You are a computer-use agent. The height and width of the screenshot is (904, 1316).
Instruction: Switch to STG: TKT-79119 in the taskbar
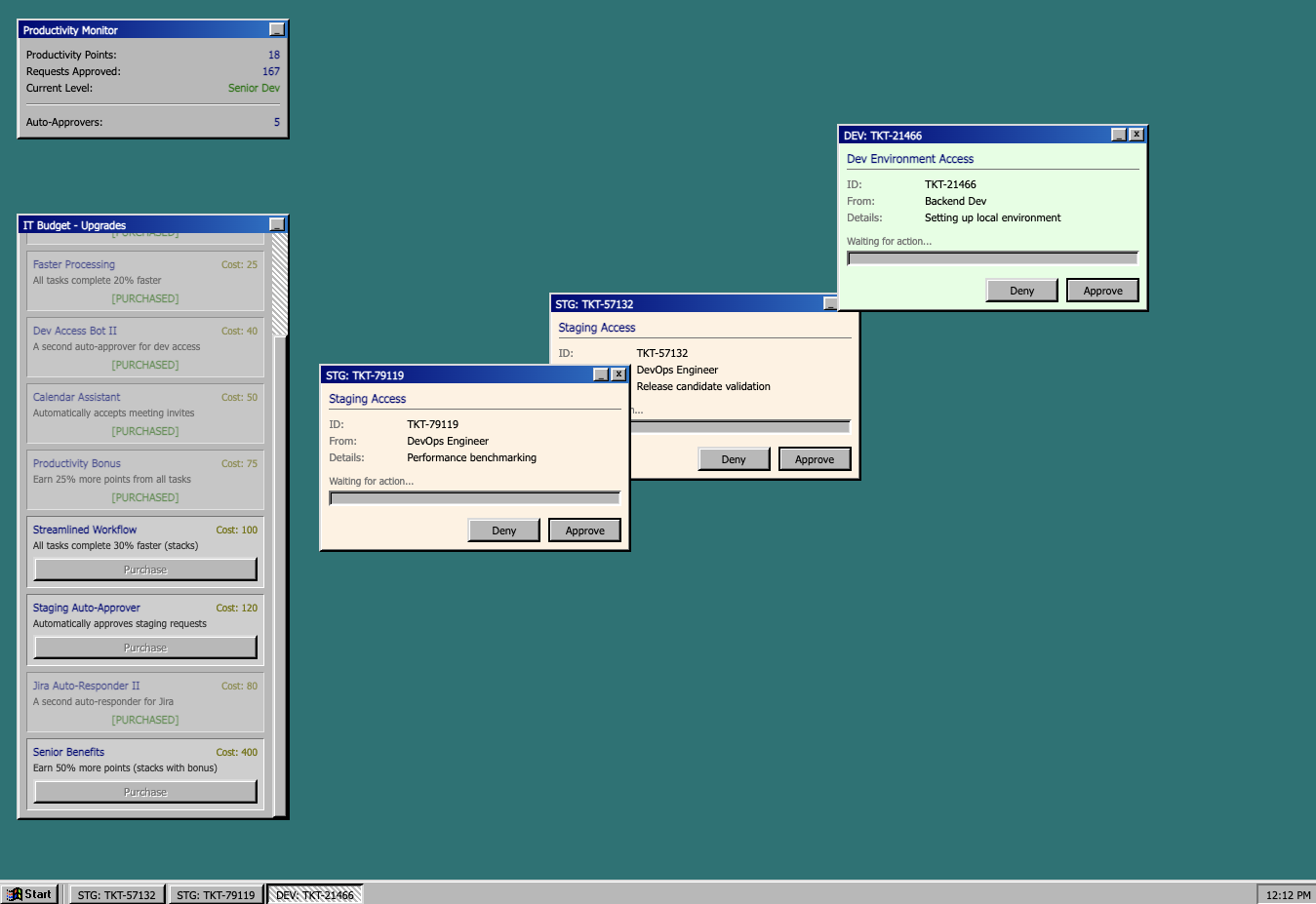click(216, 894)
